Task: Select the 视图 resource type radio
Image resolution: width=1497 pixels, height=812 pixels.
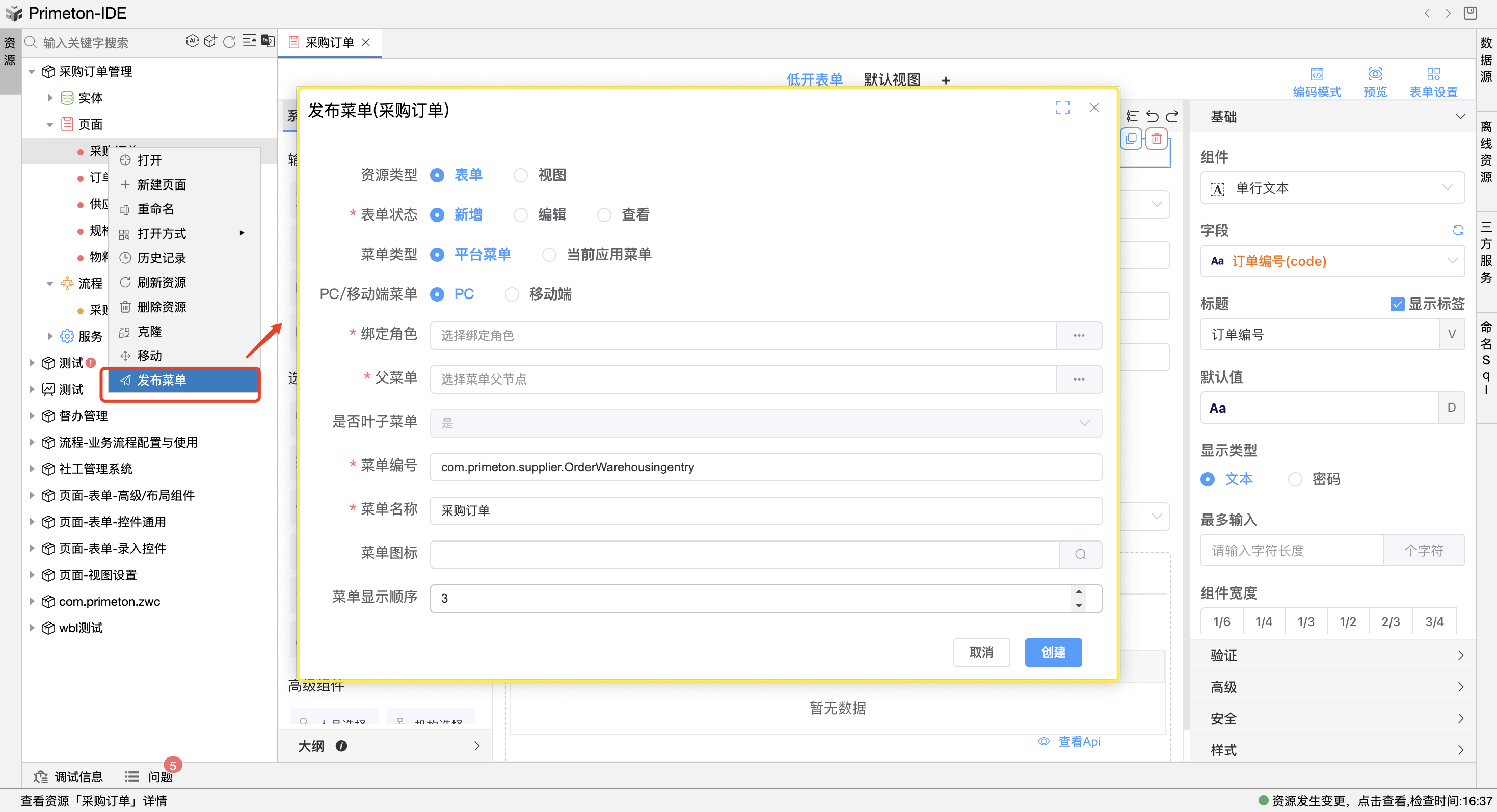Action: coord(521,175)
